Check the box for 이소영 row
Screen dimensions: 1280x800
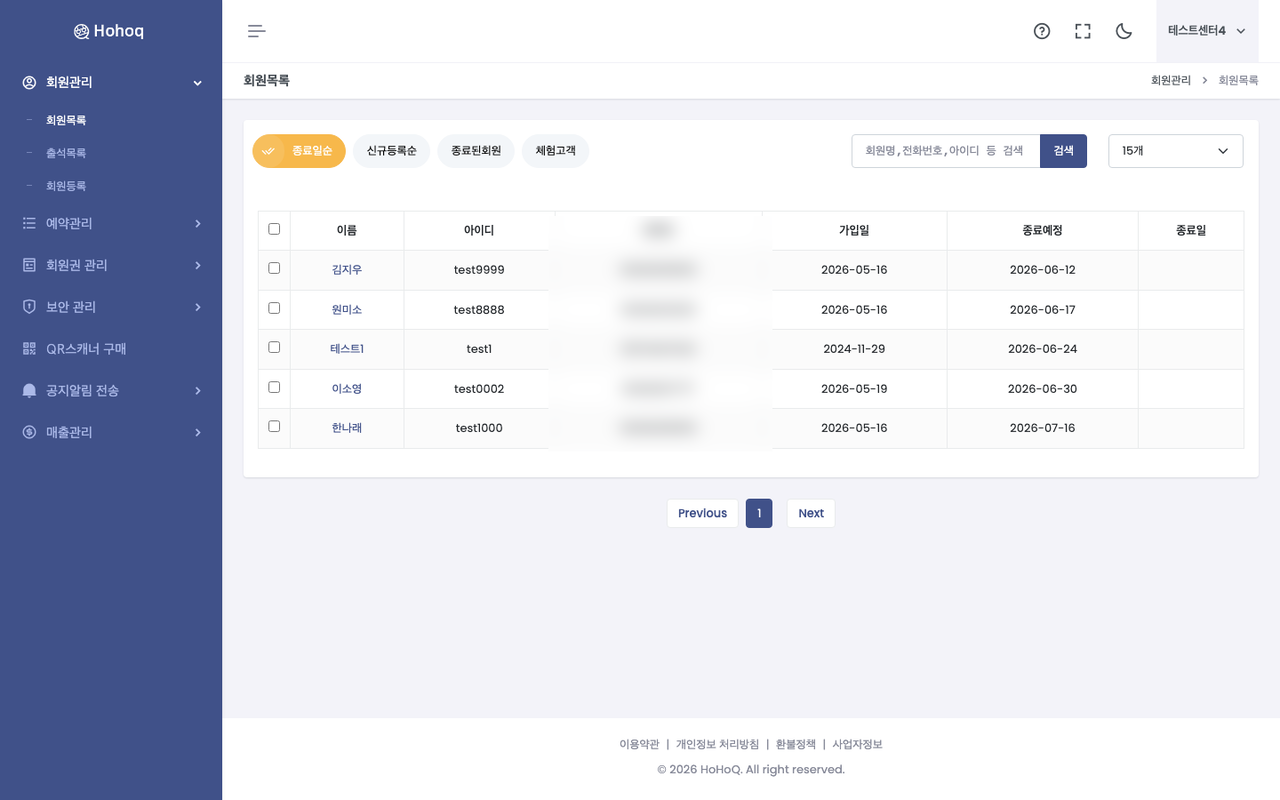click(274, 387)
